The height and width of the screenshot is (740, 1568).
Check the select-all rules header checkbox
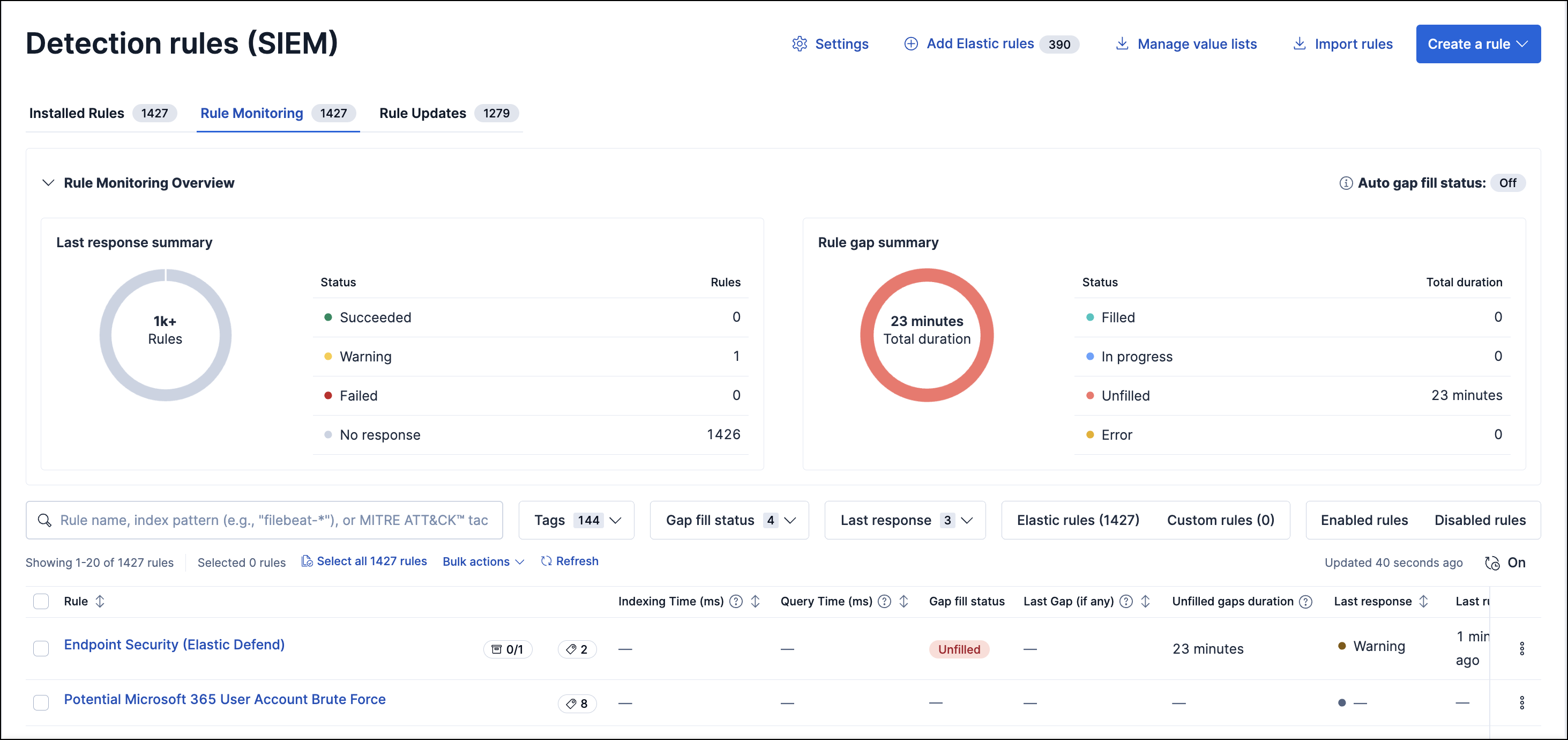point(41,601)
